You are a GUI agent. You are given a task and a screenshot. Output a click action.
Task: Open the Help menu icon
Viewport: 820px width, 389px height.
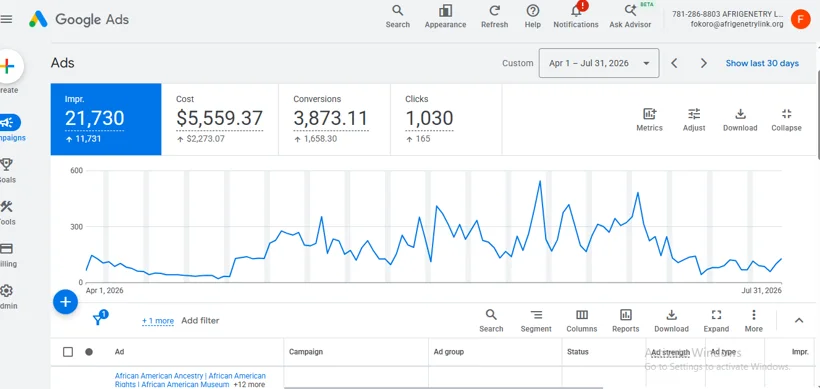click(532, 16)
